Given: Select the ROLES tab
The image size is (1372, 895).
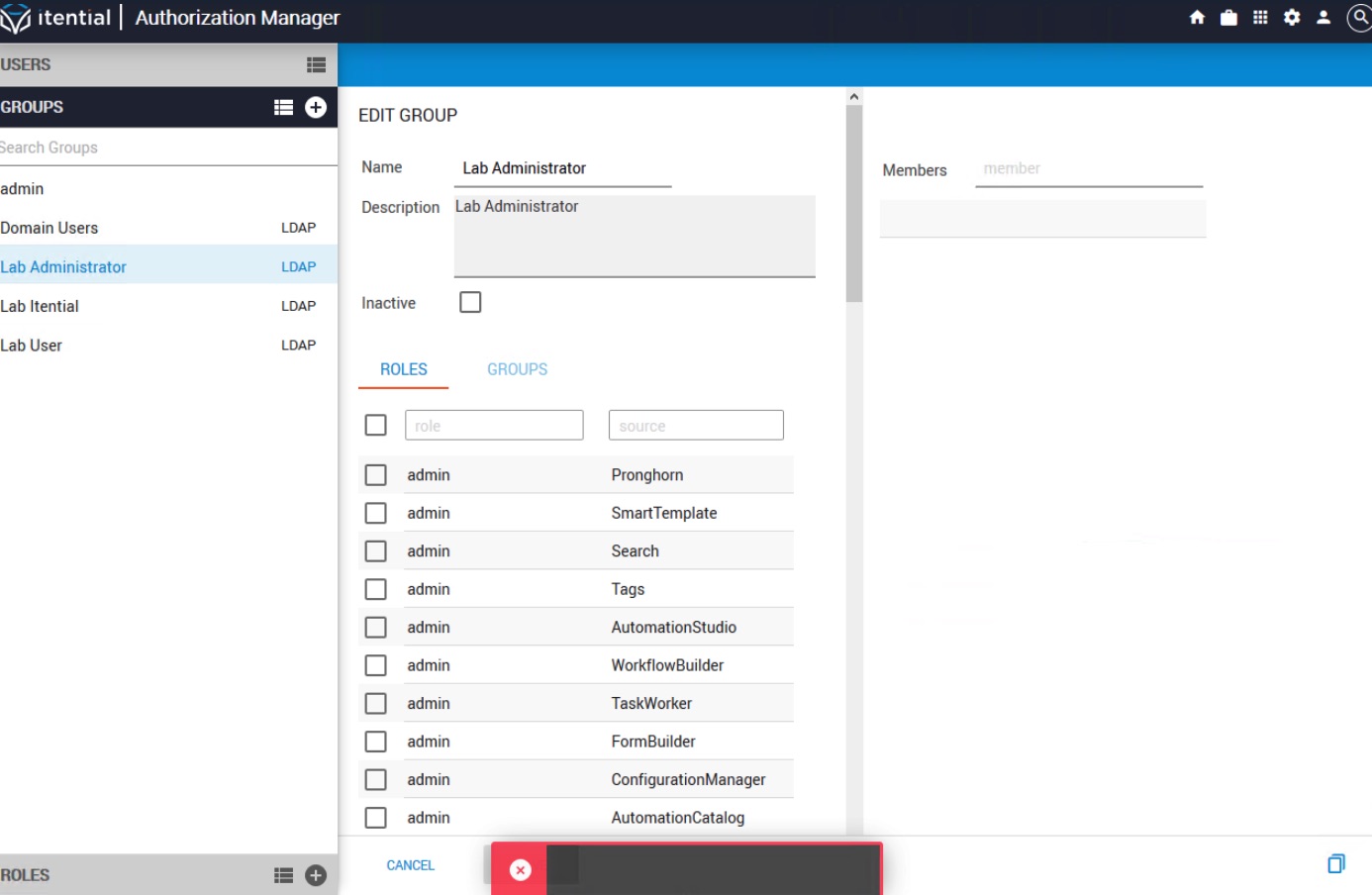Looking at the screenshot, I should 404,369.
